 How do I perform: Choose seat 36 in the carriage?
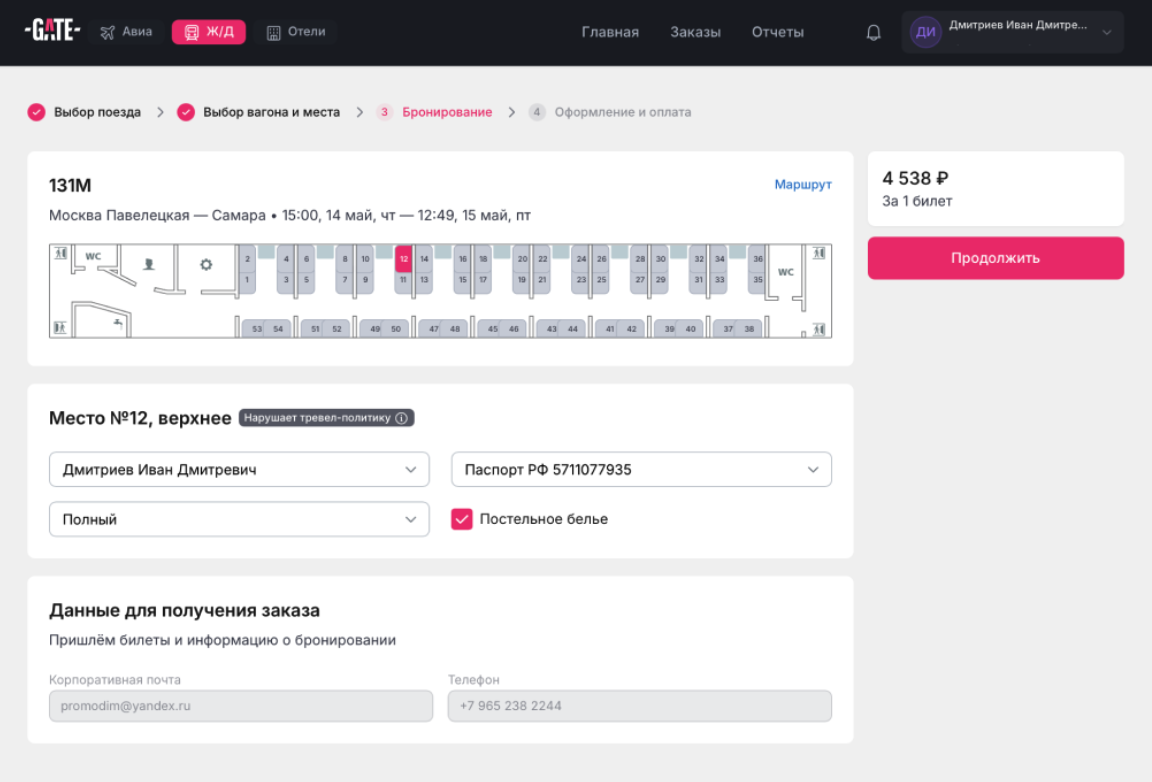tap(758, 259)
